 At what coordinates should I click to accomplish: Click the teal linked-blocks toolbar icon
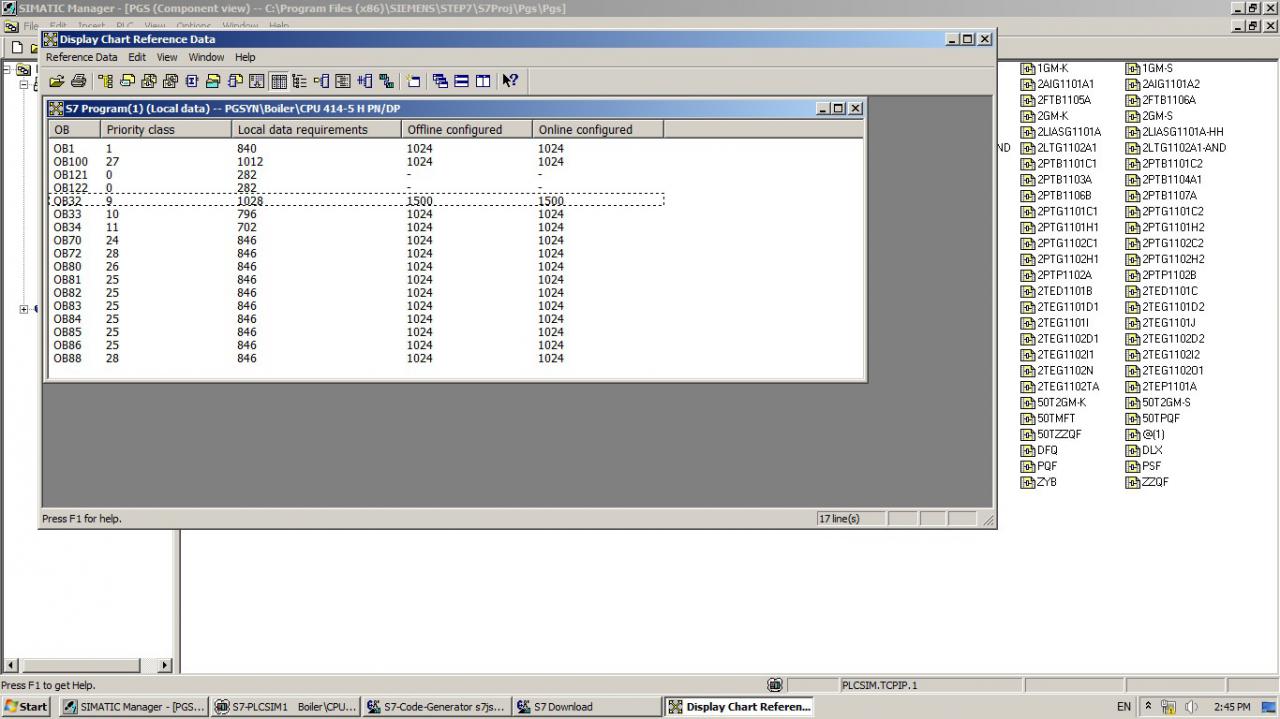pyautogui.click(x=388, y=81)
